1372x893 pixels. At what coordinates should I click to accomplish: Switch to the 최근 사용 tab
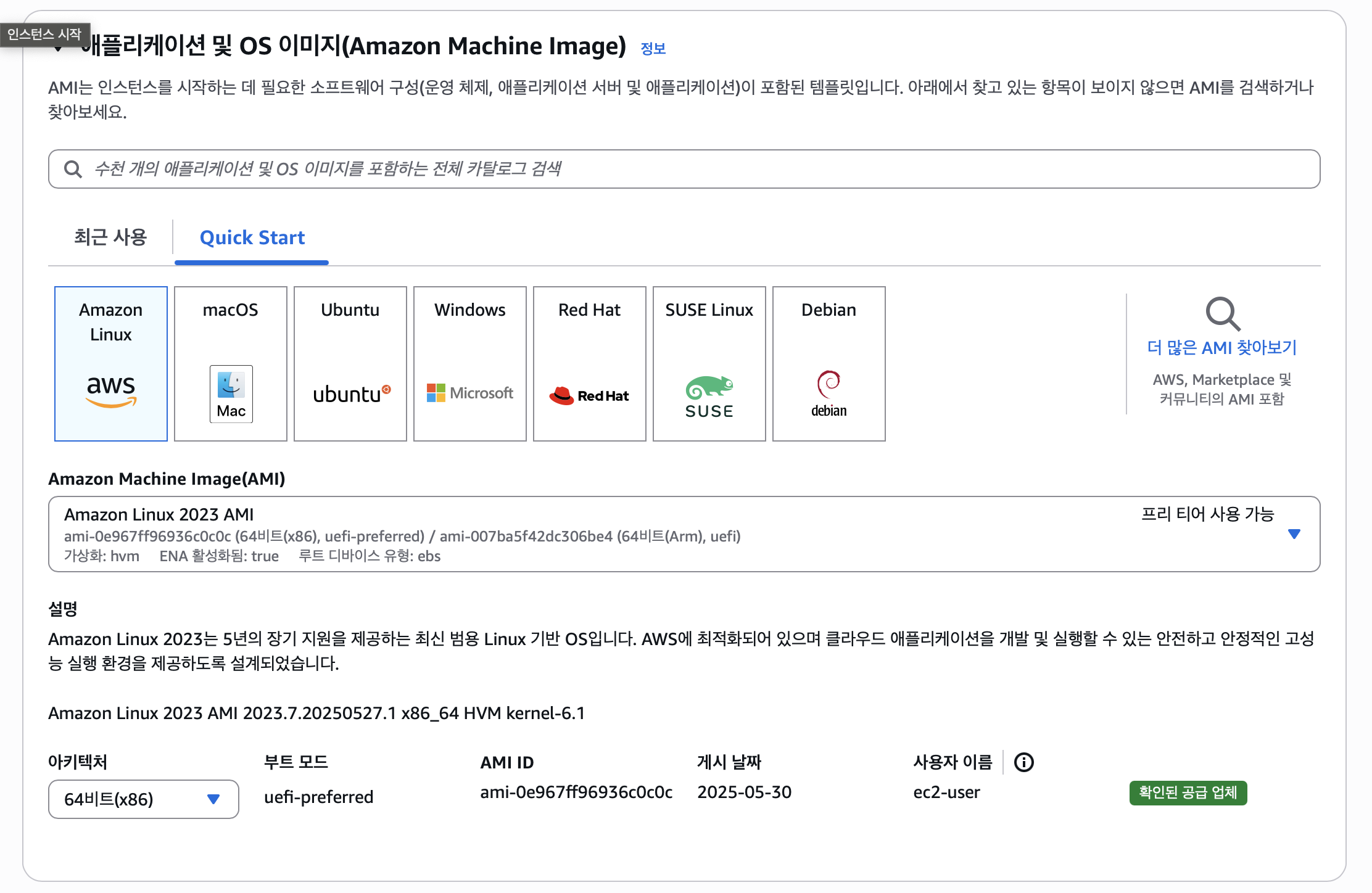[x=110, y=237]
